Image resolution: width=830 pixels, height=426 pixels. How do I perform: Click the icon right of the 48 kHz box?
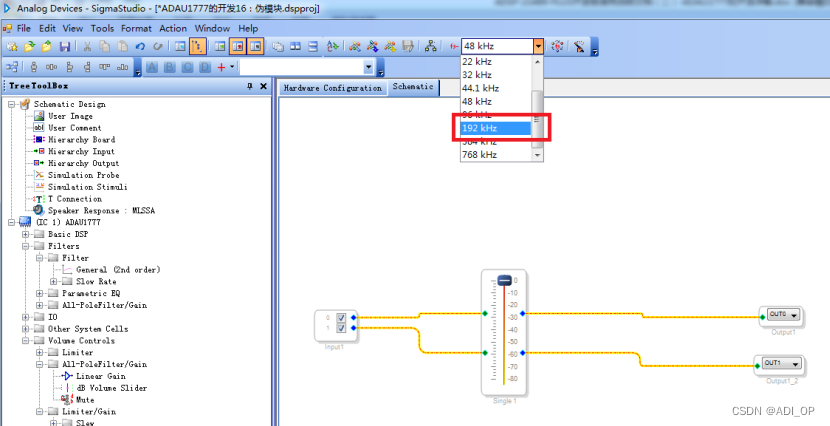tap(557, 47)
